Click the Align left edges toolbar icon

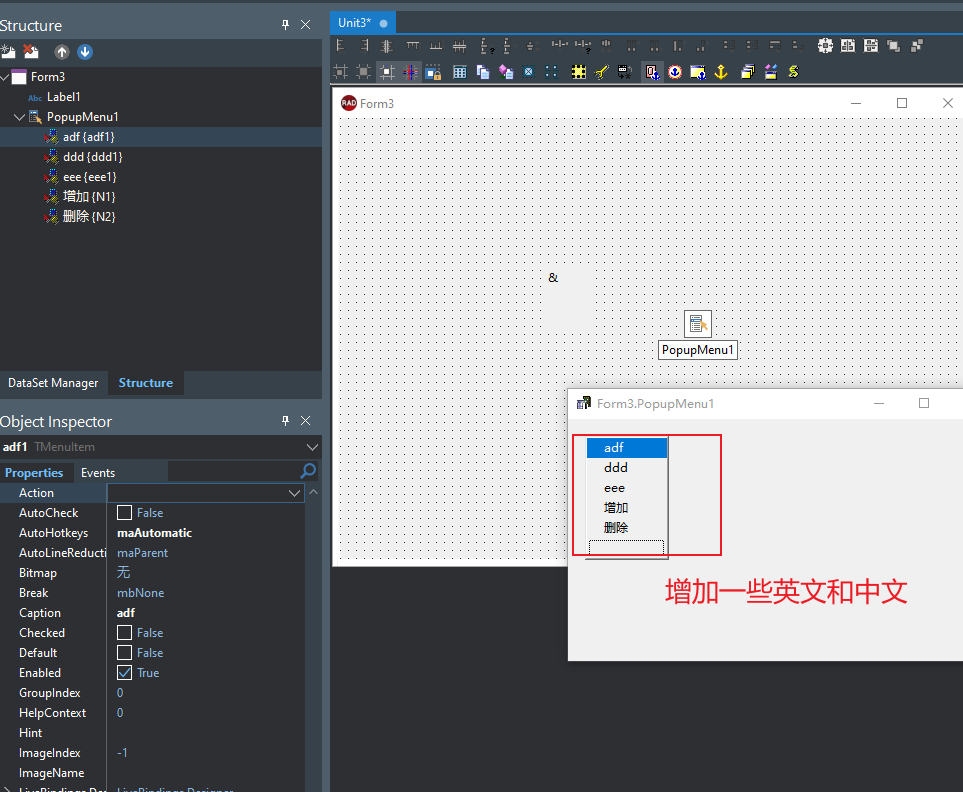click(341, 45)
